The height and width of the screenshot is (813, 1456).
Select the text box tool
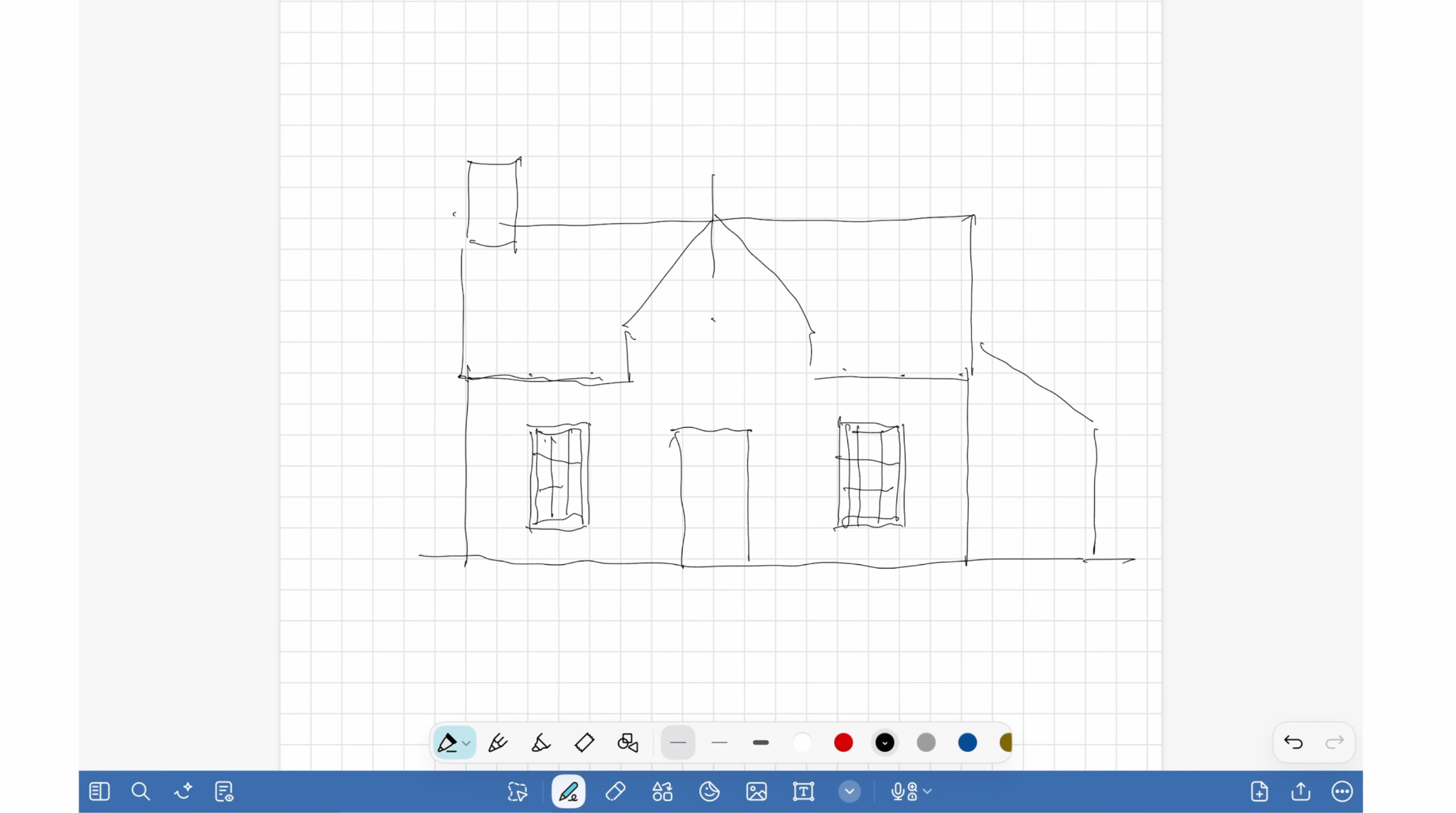(803, 792)
